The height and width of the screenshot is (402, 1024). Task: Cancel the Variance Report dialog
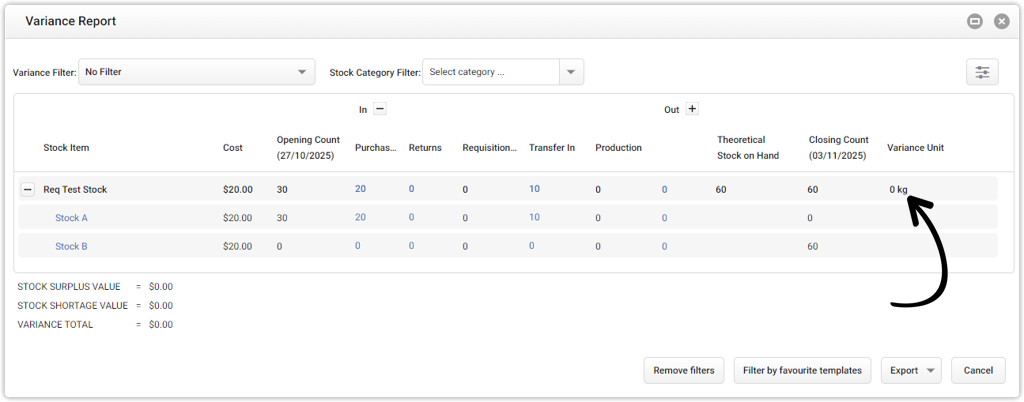[x=978, y=370]
